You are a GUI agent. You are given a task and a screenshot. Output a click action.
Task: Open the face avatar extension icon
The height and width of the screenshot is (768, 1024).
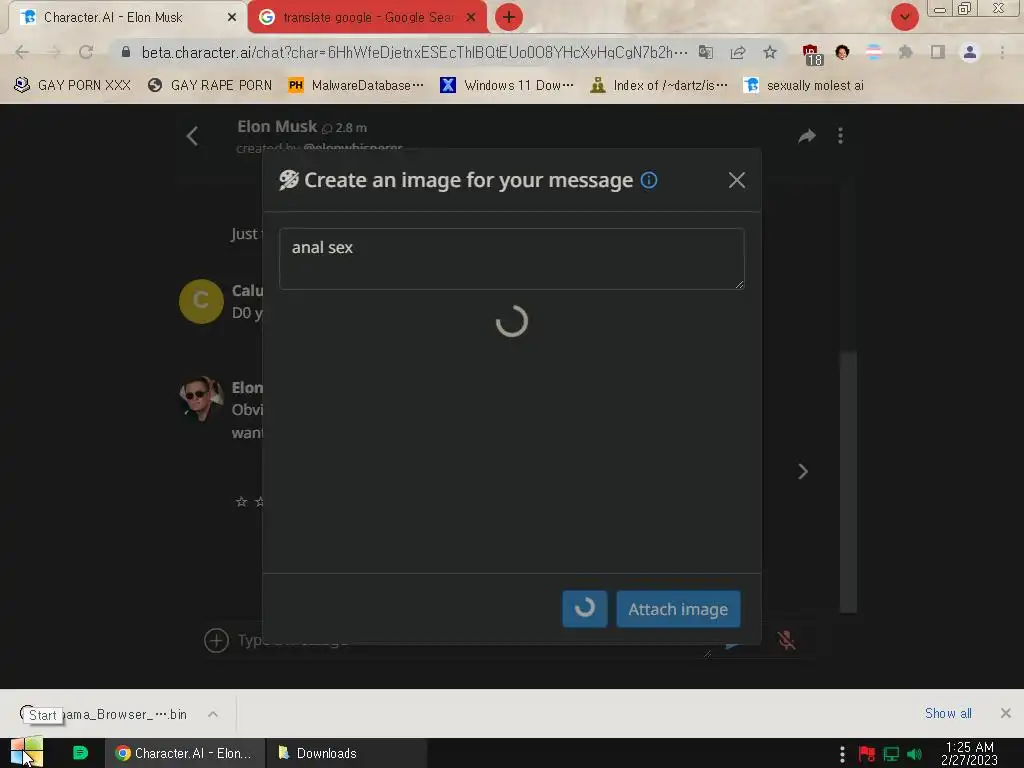(x=842, y=52)
